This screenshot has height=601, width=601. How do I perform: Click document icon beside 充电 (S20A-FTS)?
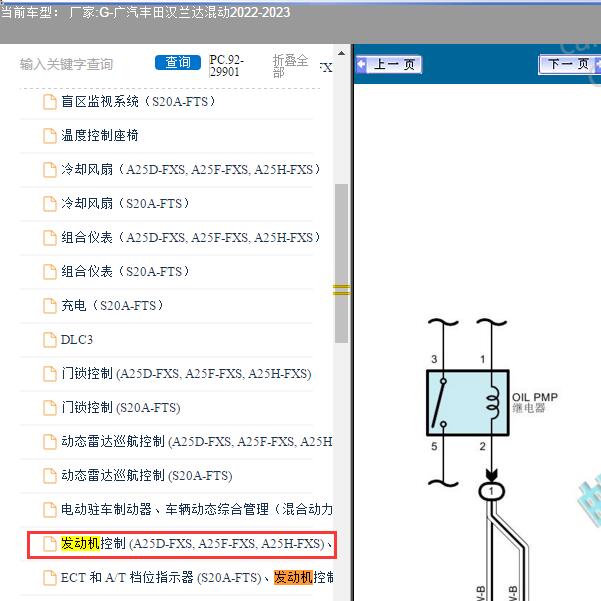pyautogui.click(x=50, y=306)
